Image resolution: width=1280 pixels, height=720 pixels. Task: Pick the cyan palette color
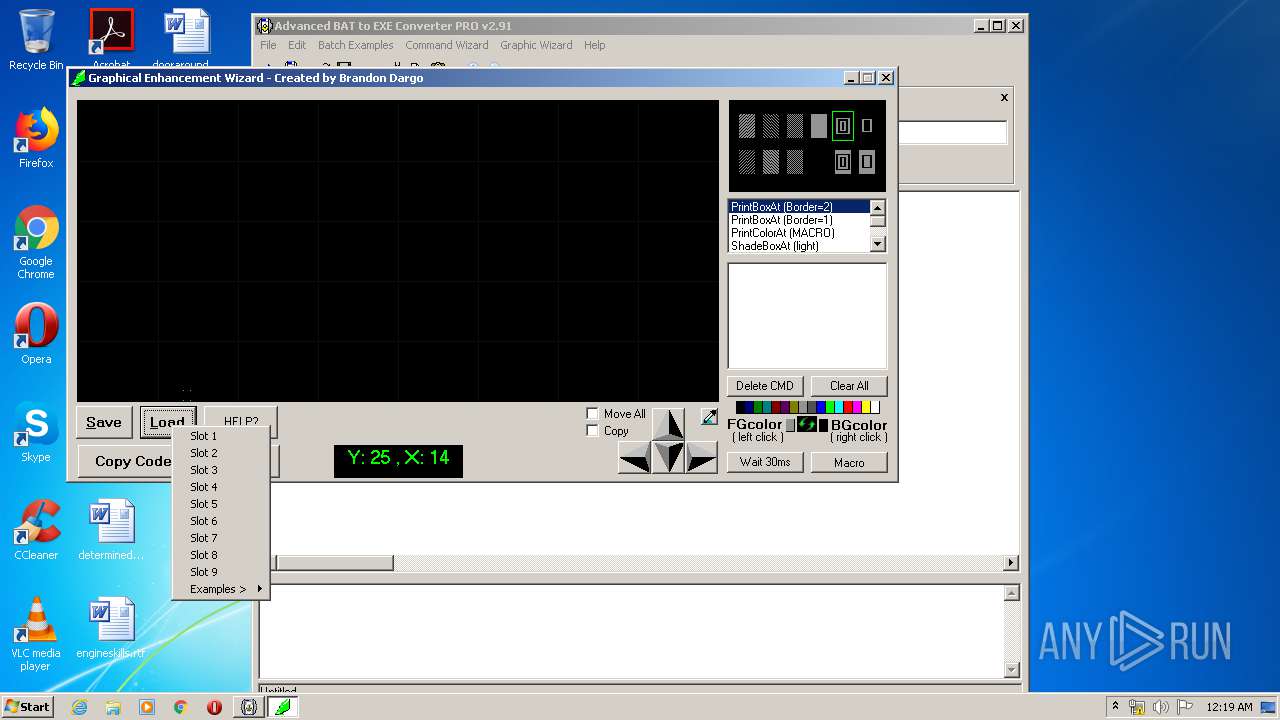839,407
